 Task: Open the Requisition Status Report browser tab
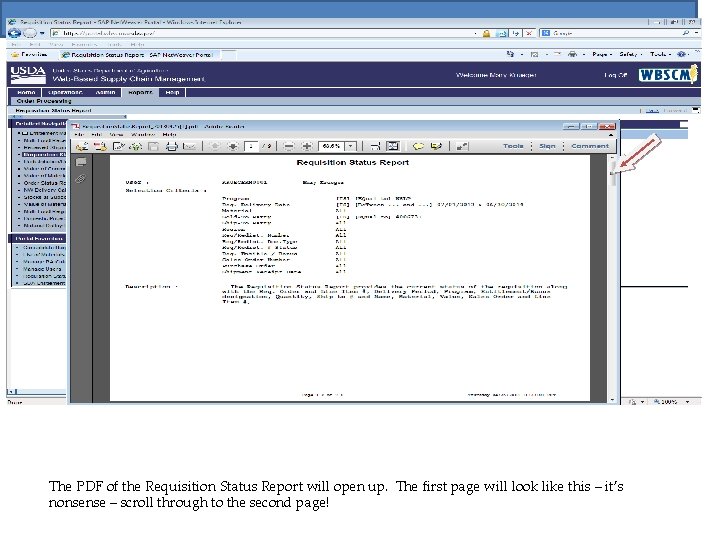point(141,55)
